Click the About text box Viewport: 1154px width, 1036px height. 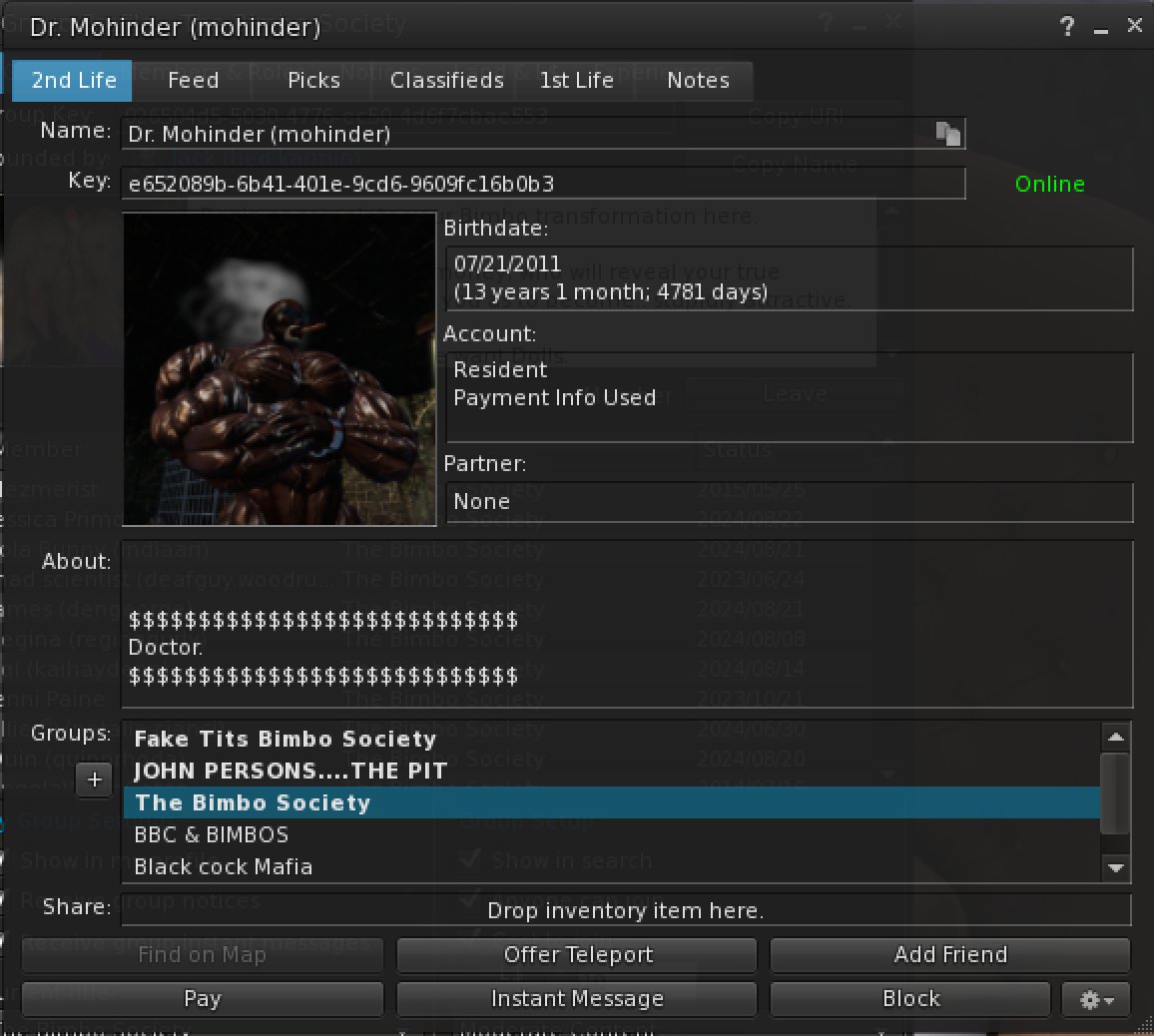pyautogui.click(x=627, y=624)
